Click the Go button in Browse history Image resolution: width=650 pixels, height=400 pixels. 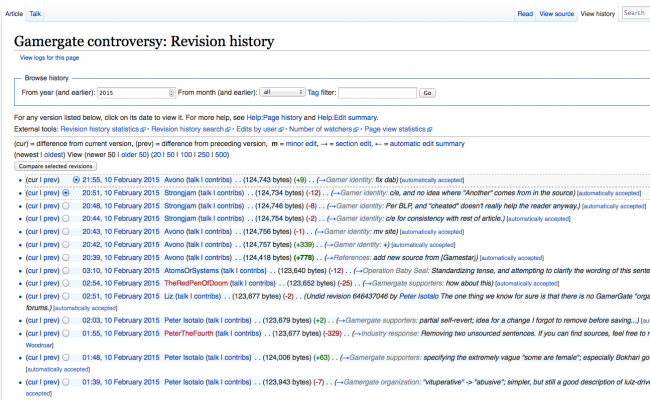point(427,92)
